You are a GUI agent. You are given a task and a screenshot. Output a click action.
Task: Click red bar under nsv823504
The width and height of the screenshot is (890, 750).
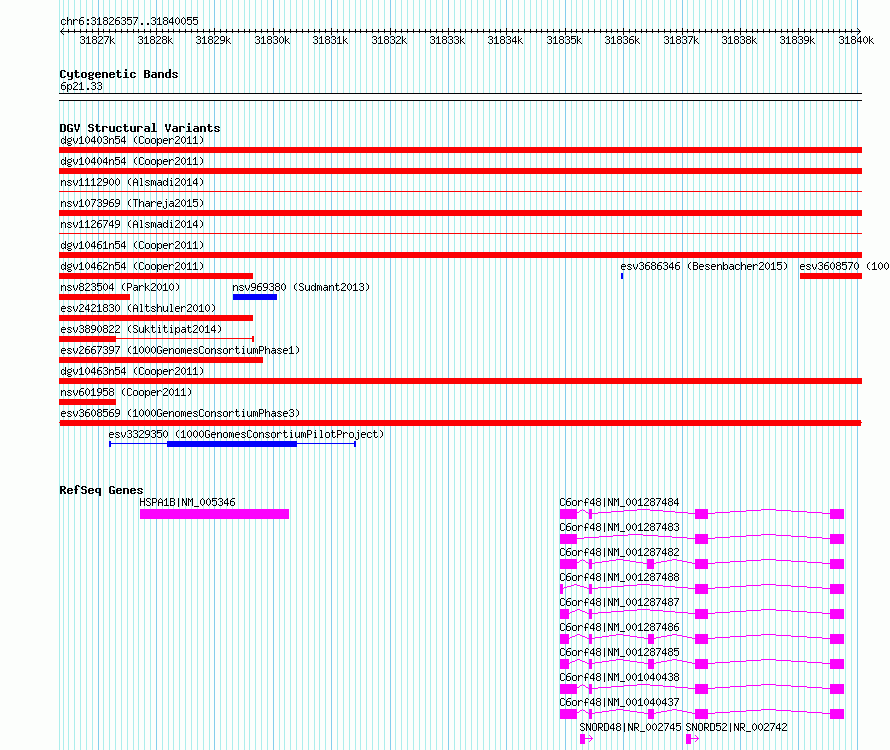point(95,297)
